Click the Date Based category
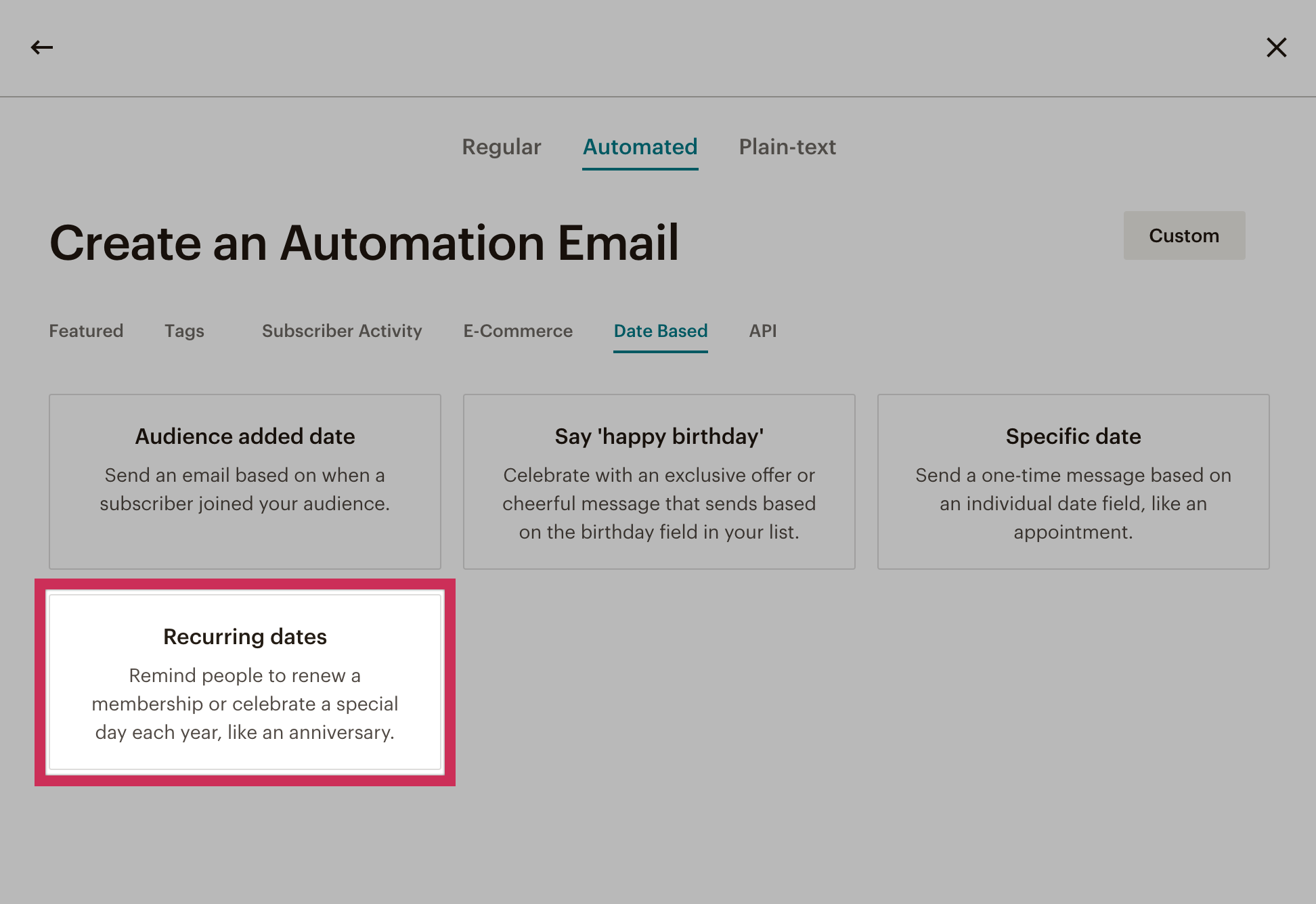The height and width of the screenshot is (904, 1316). (x=660, y=331)
